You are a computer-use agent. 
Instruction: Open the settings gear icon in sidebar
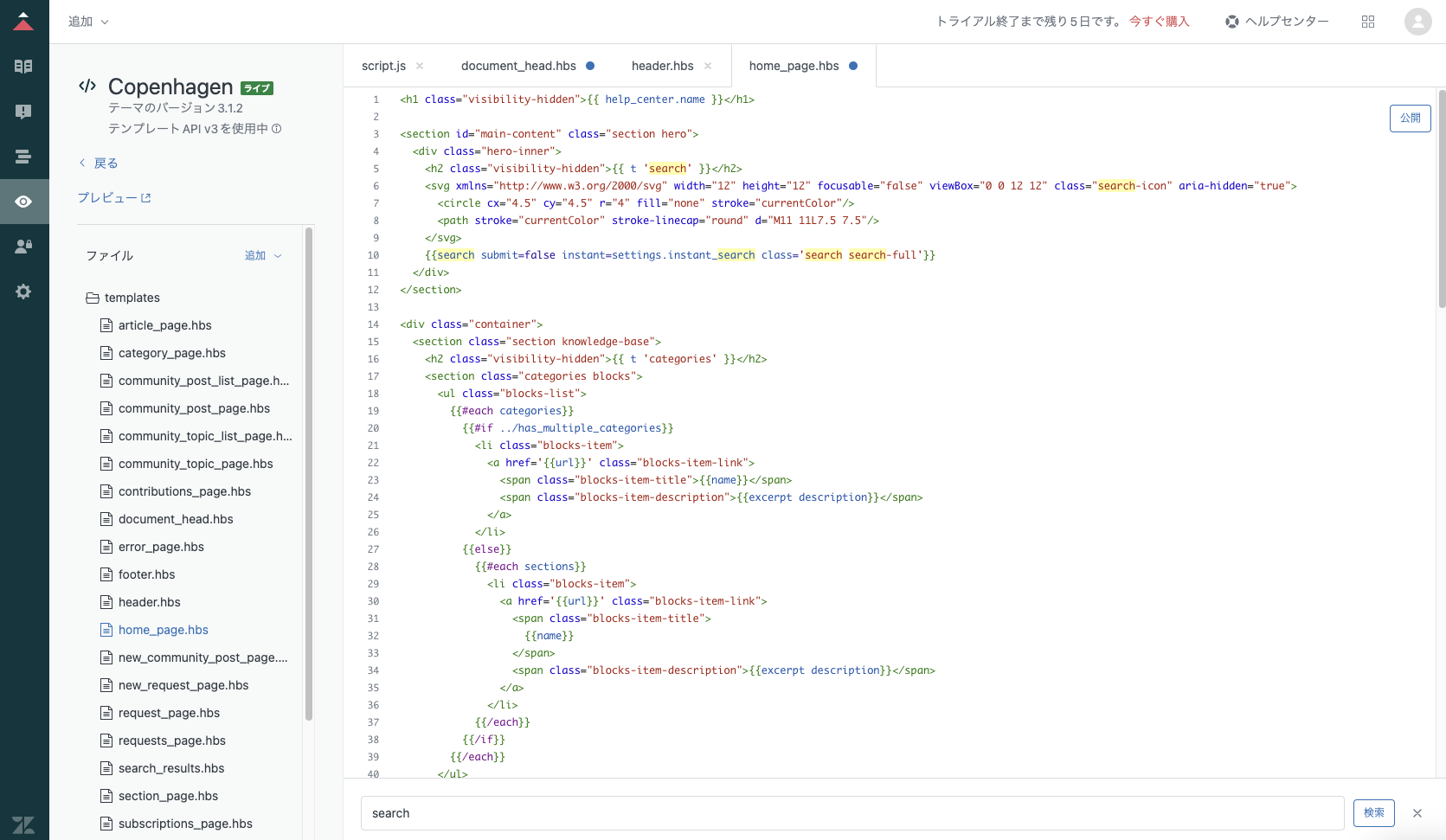[23, 292]
